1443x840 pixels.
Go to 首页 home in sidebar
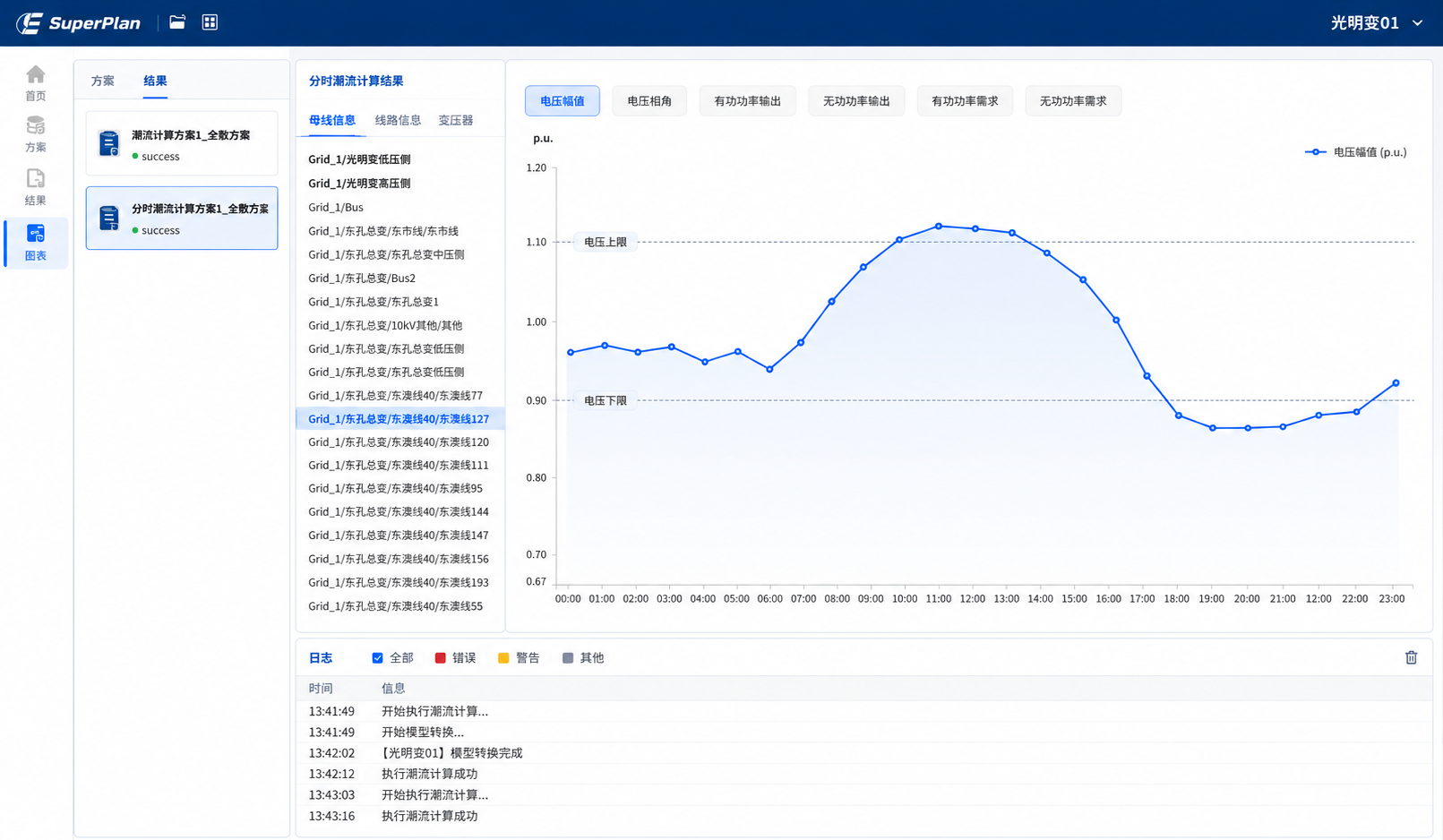(36, 83)
